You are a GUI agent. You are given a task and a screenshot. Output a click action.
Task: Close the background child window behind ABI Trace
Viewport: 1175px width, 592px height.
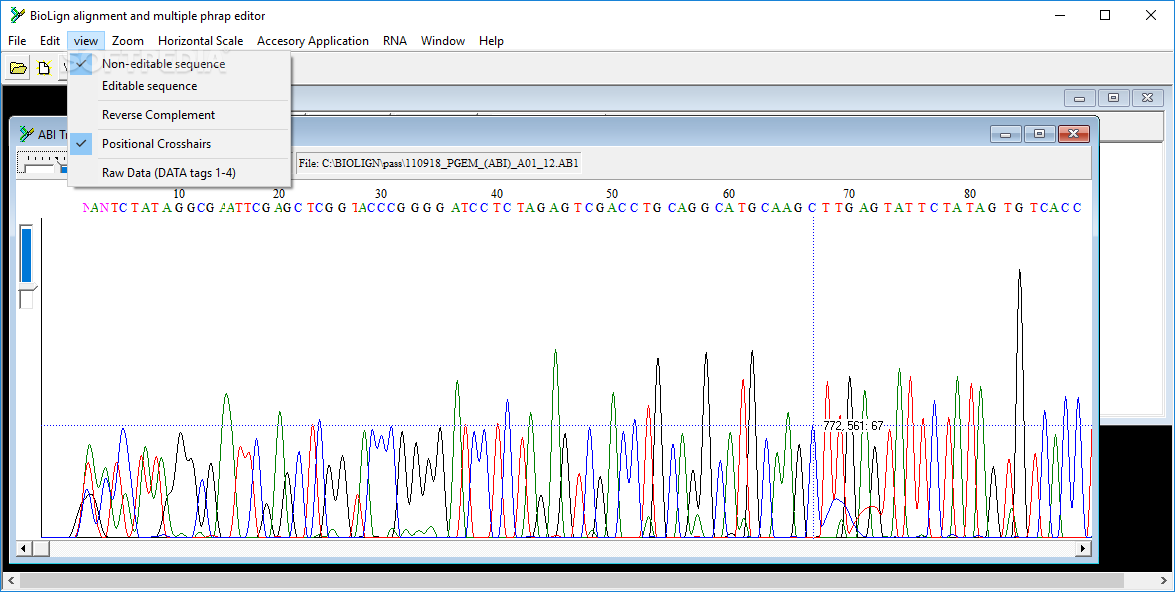[x=1147, y=98]
